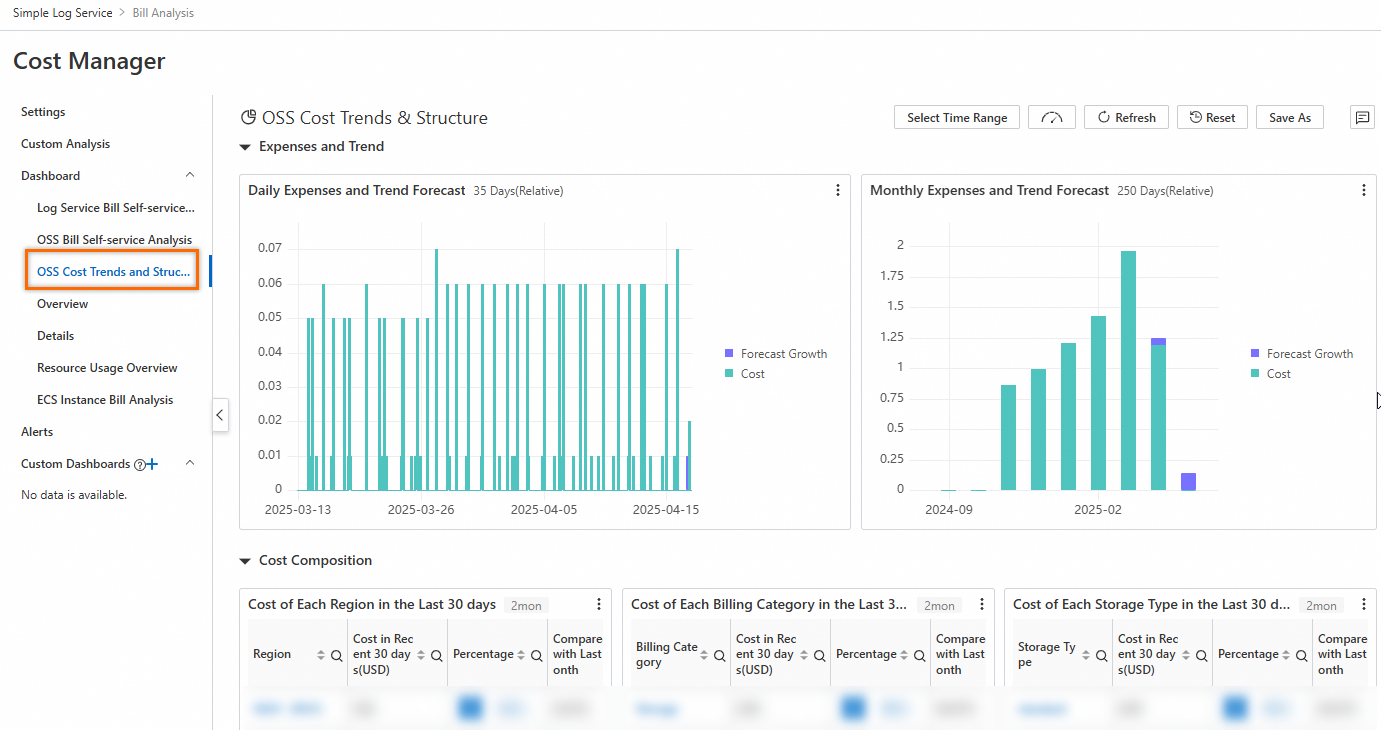Sort the Region column in region table
This screenshot has width=1381, height=730.
[321, 655]
